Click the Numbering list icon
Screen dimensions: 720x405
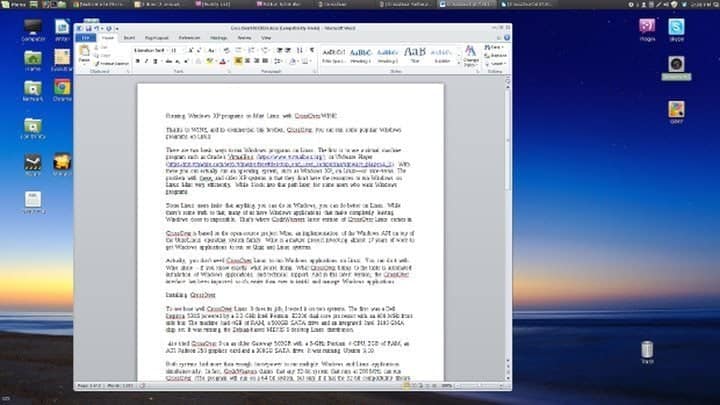(252, 51)
